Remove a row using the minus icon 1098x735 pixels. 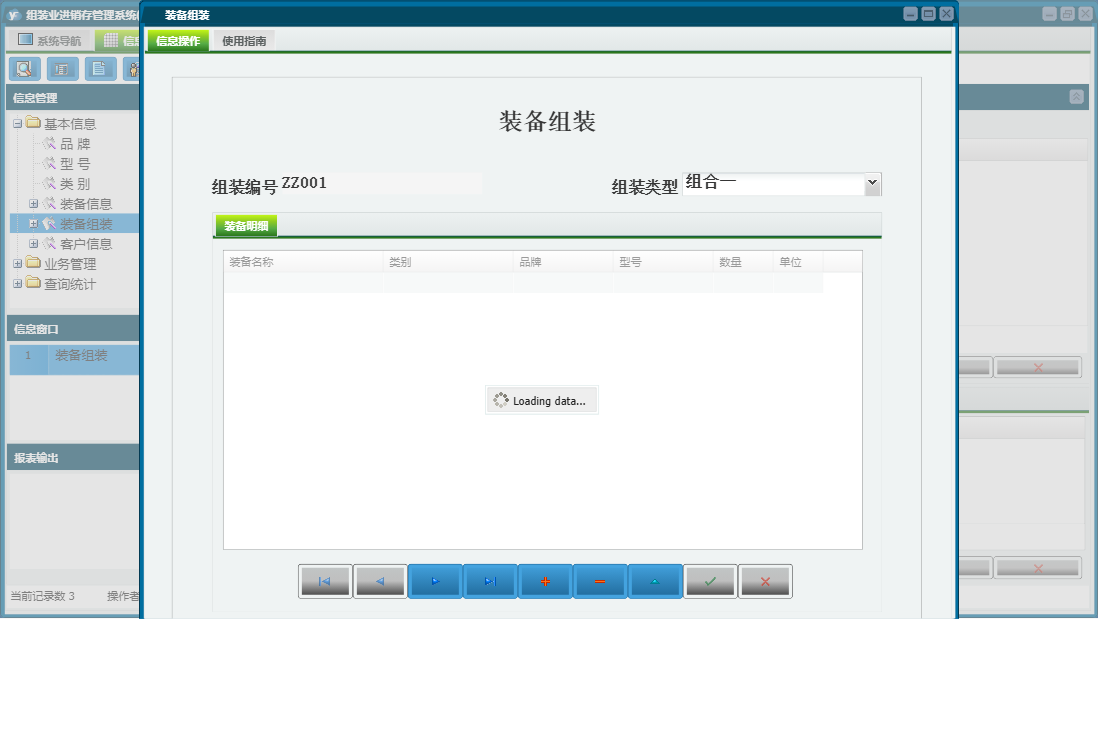600,580
